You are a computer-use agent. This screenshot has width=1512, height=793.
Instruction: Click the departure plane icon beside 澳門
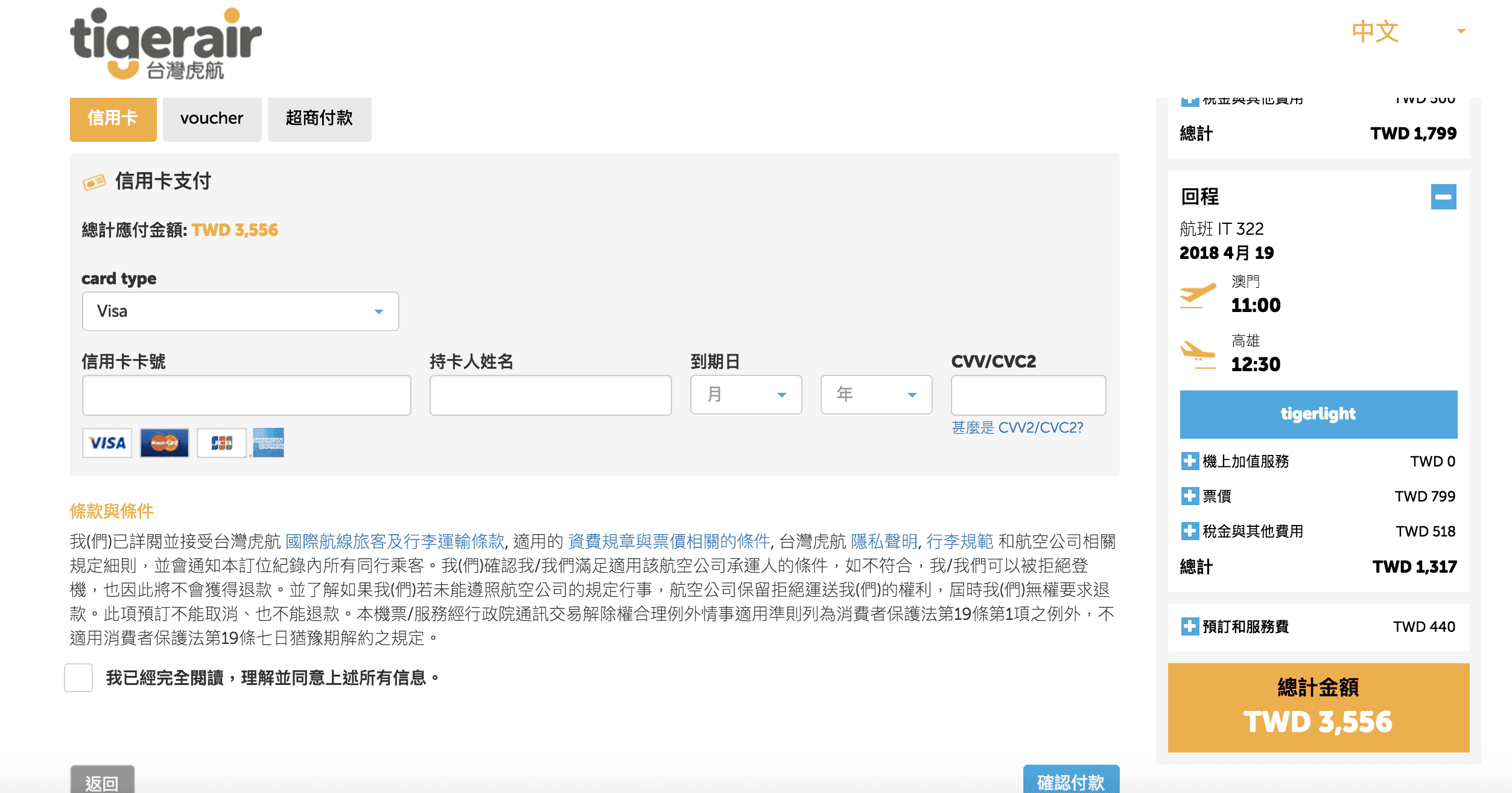click(1198, 295)
